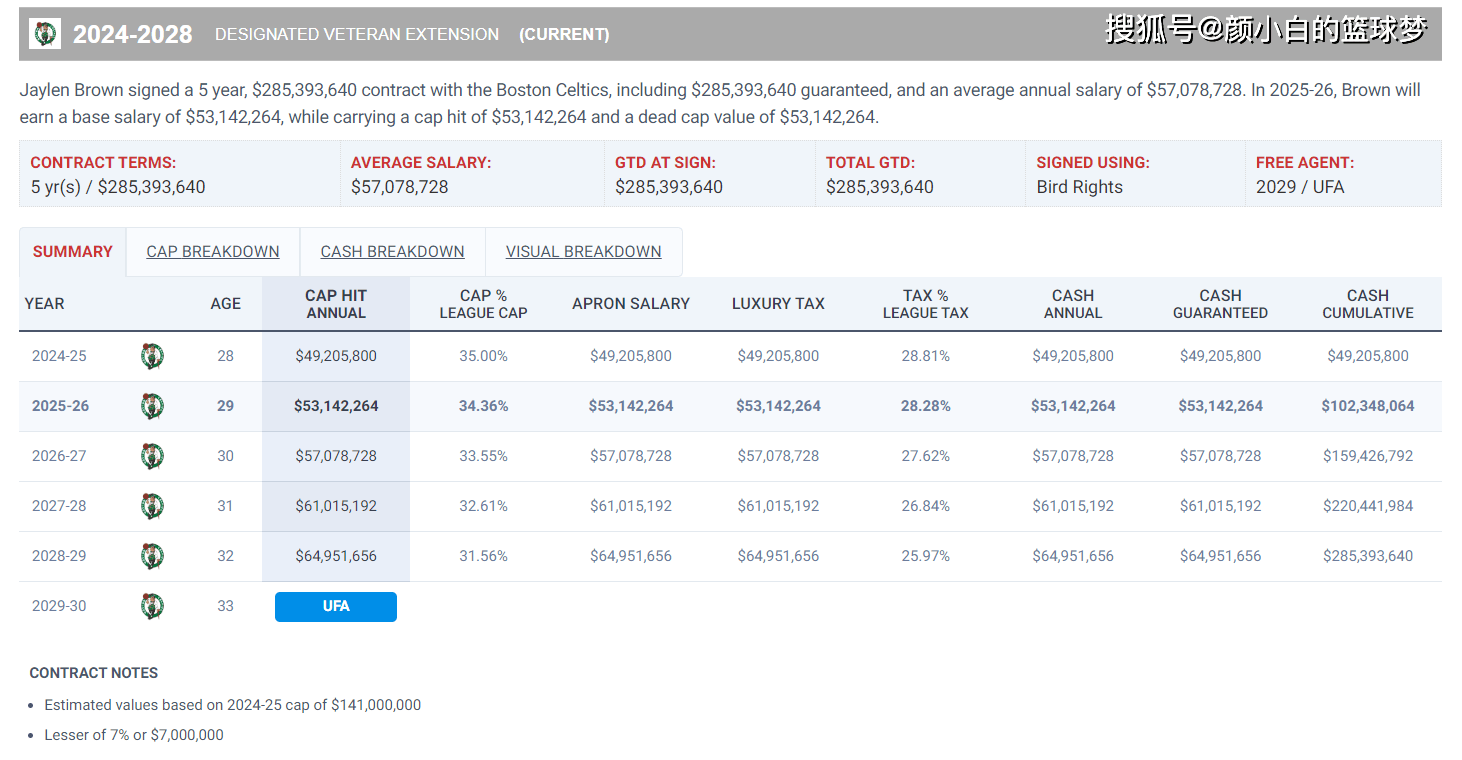
Task: Click the Luxury Tax column header
Action: [778, 304]
